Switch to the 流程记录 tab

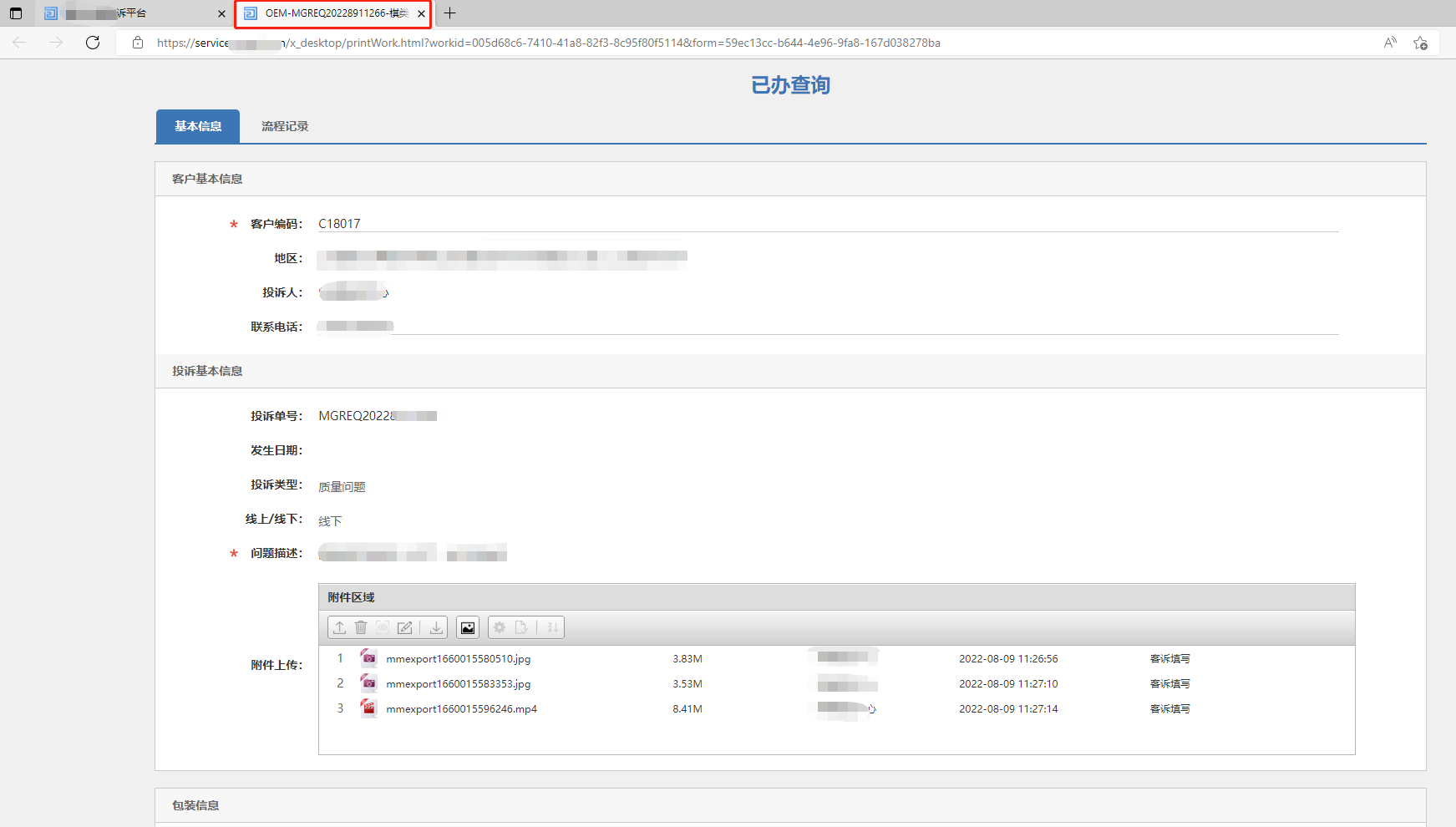[285, 126]
